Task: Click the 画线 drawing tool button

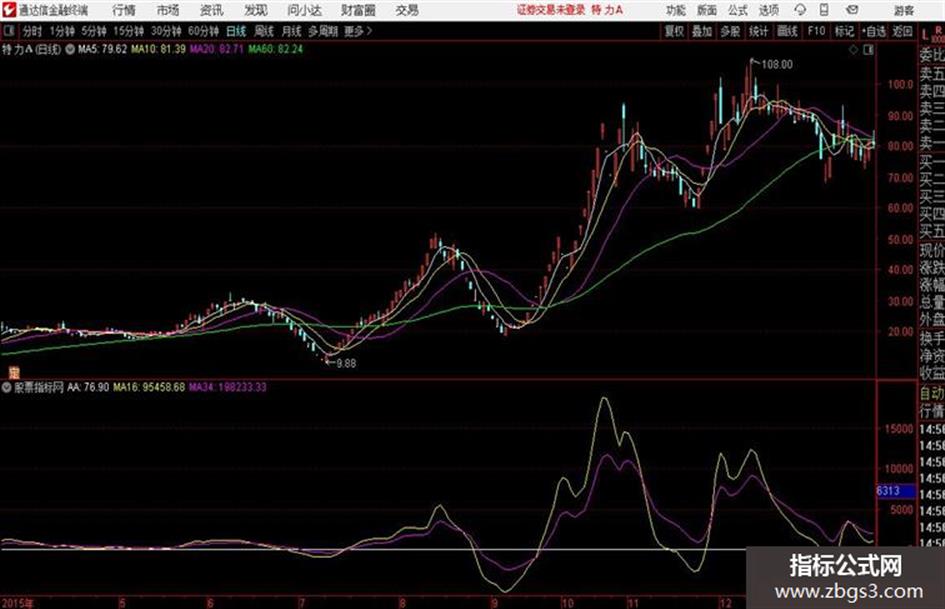Action: pos(787,31)
